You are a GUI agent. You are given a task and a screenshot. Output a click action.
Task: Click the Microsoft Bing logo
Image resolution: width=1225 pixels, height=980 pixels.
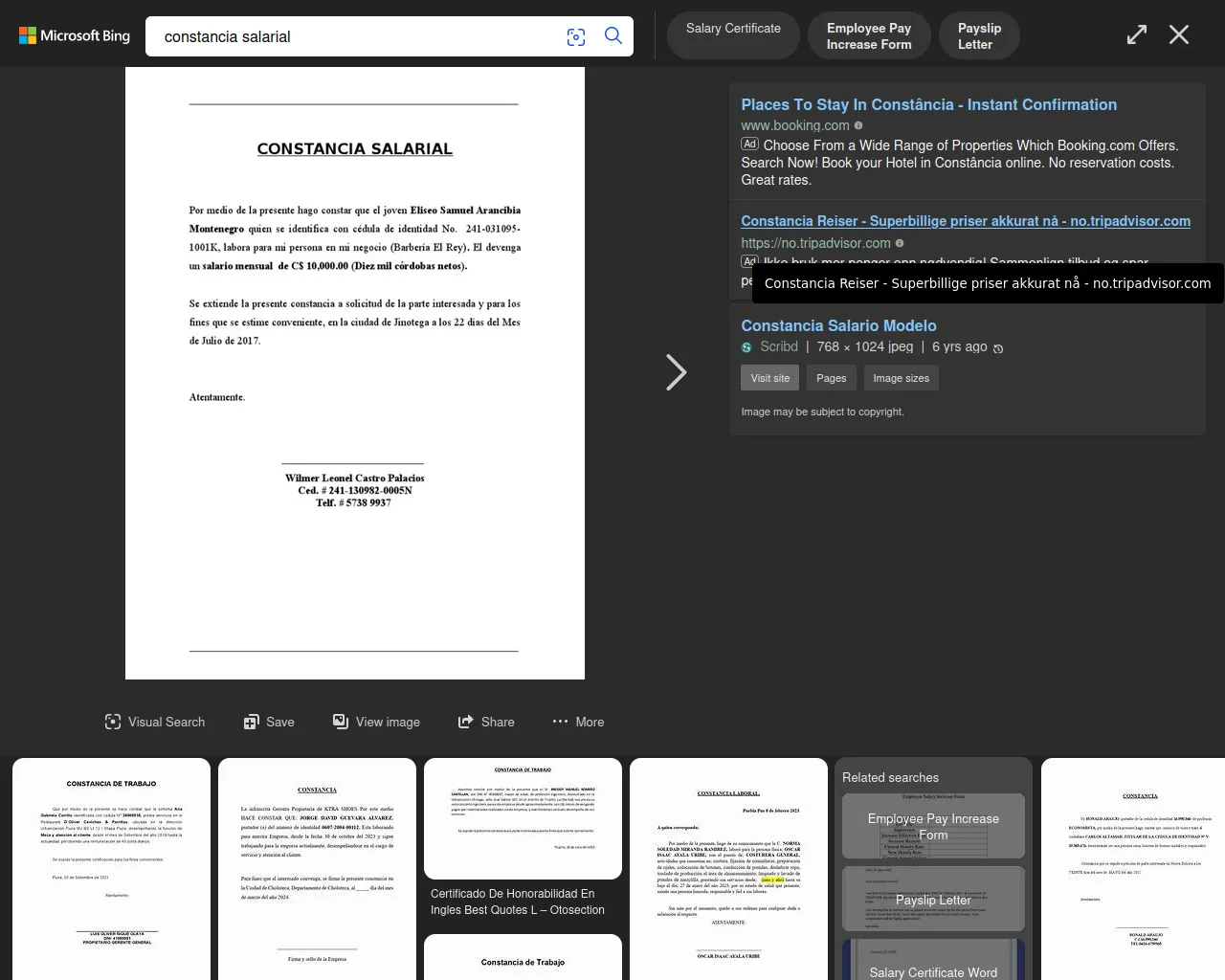click(x=75, y=36)
